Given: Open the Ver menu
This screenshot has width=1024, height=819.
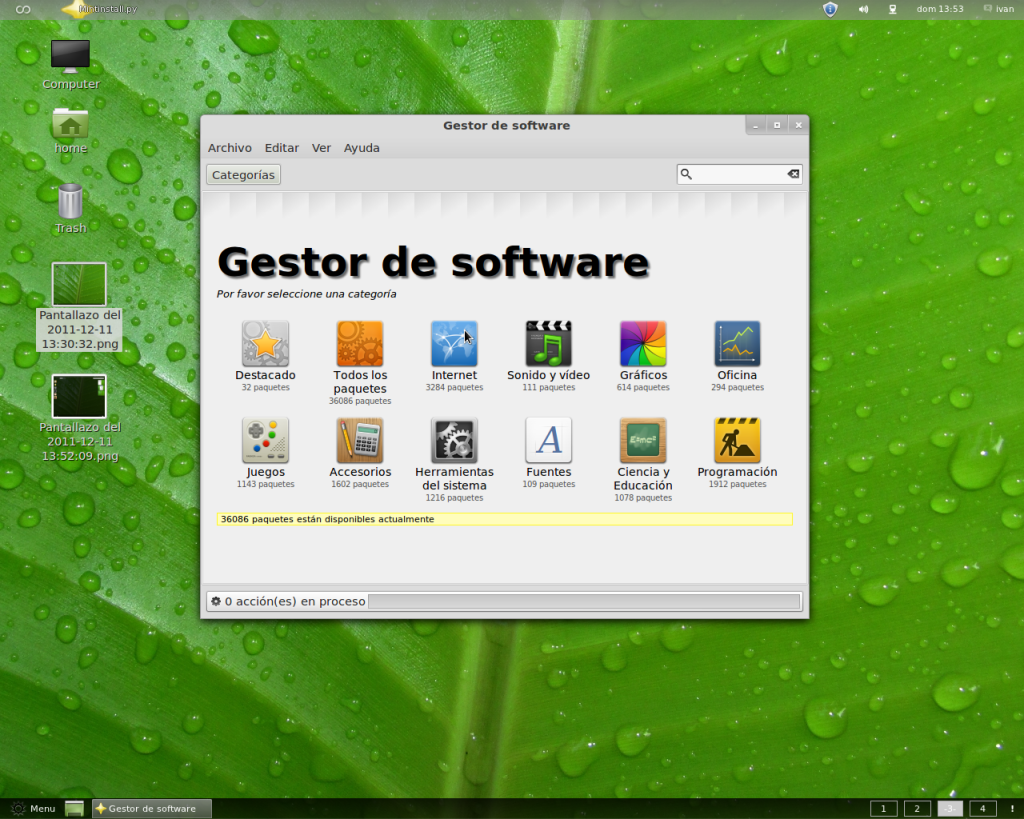Looking at the screenshot, I should click(x=321, y=147).
